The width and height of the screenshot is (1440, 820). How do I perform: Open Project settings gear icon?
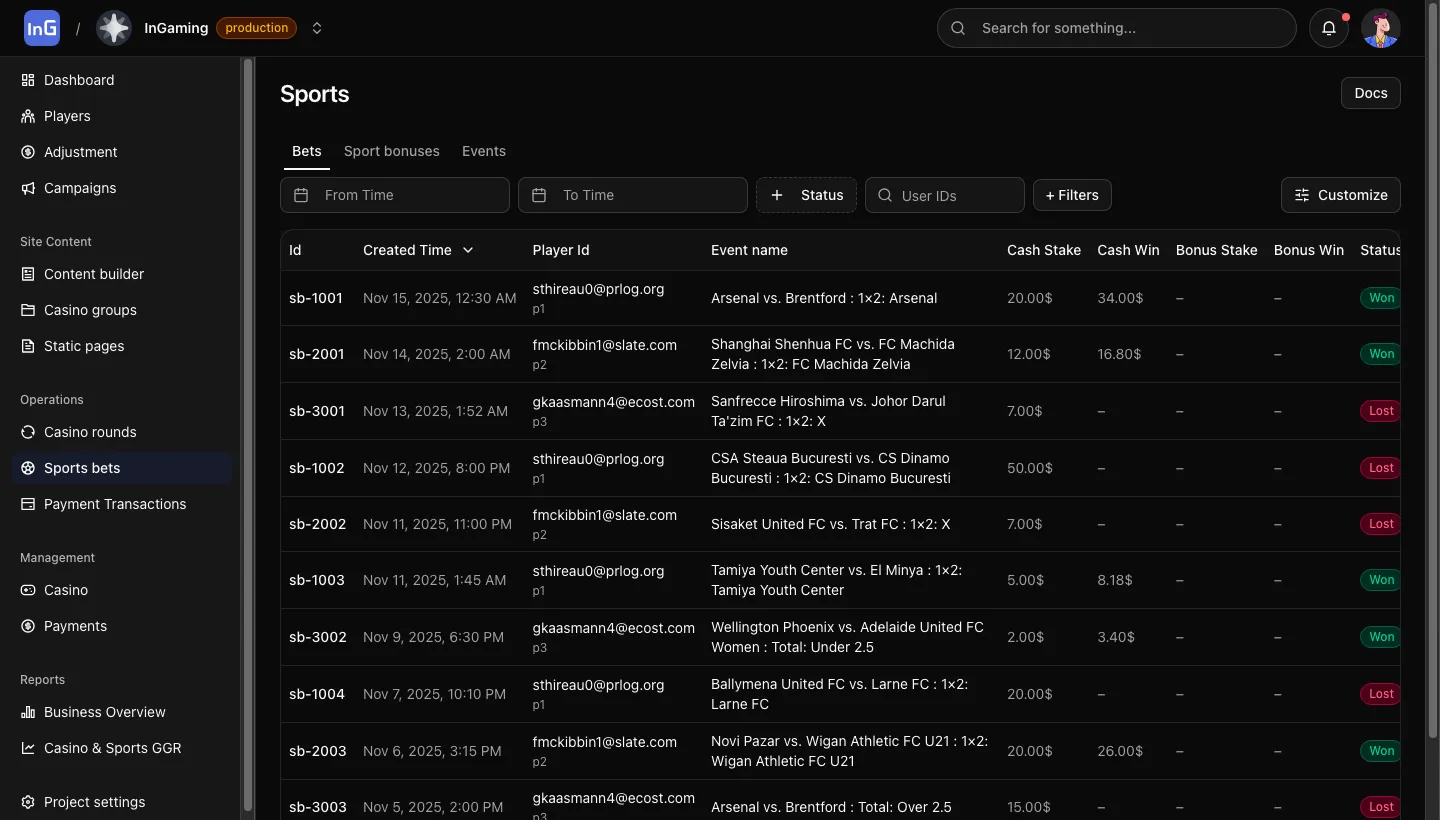click(x=28, y=802)
